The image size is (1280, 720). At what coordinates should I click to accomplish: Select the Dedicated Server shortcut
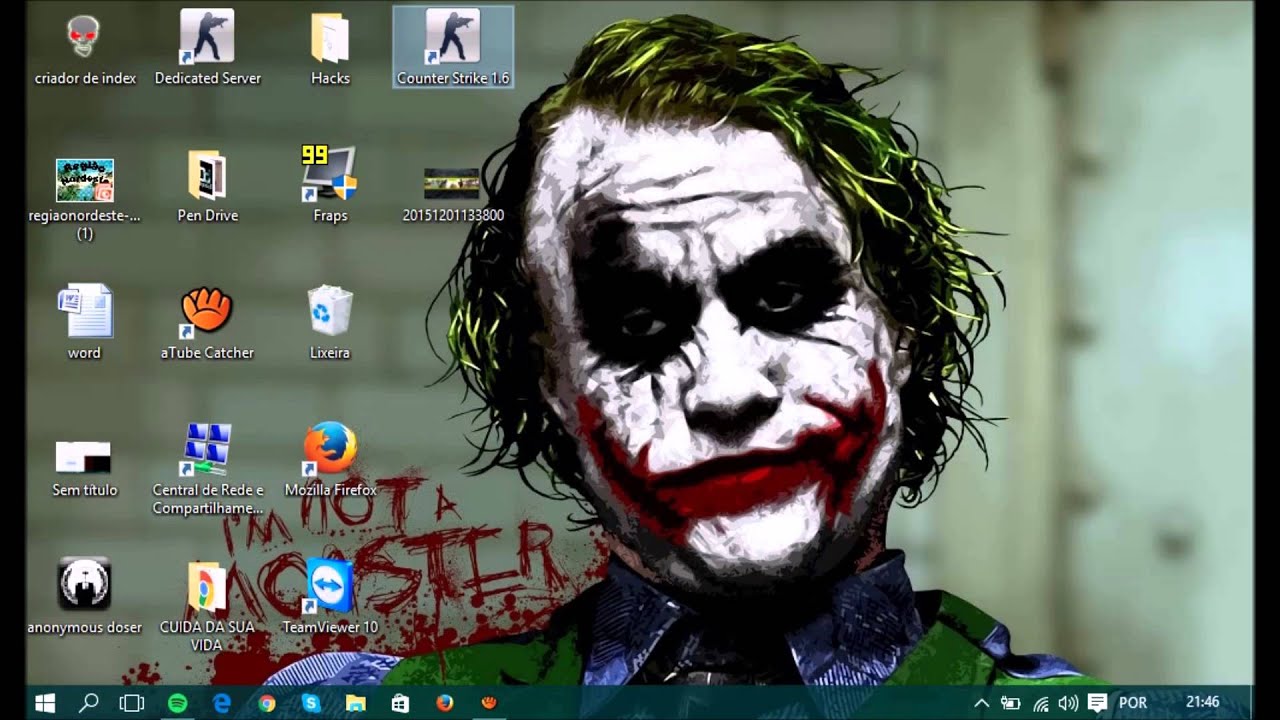pos(207,48)
